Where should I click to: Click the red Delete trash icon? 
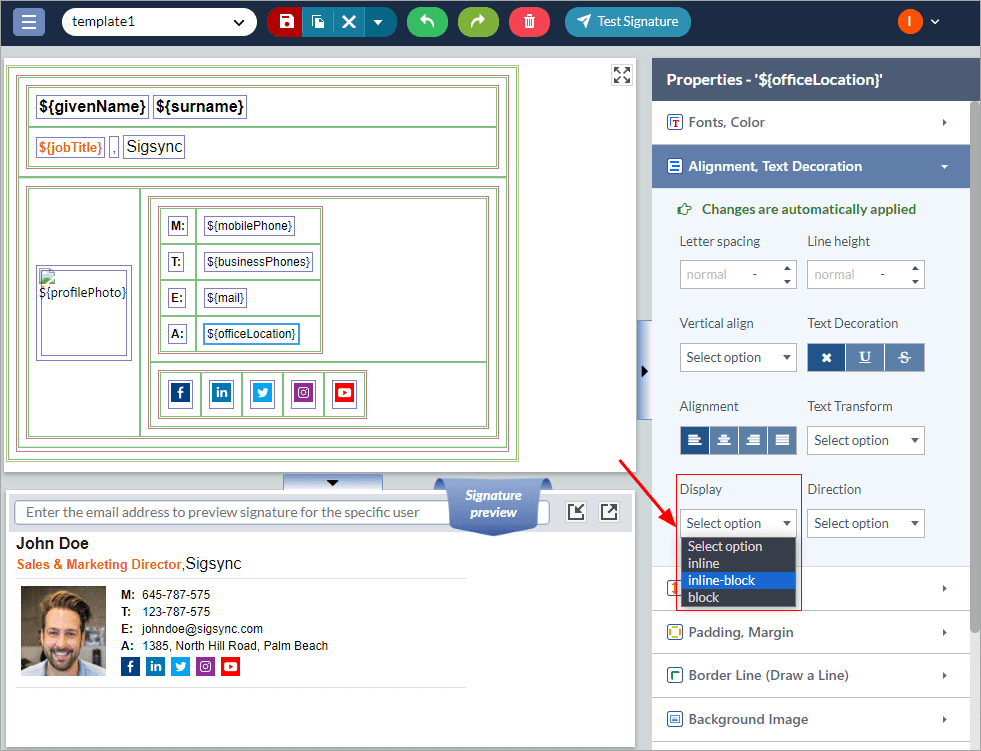(x=529, y=21)
